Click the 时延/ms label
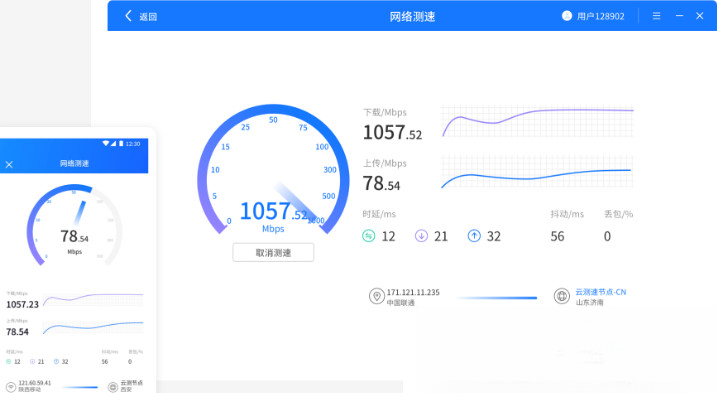 click(379, 214)
